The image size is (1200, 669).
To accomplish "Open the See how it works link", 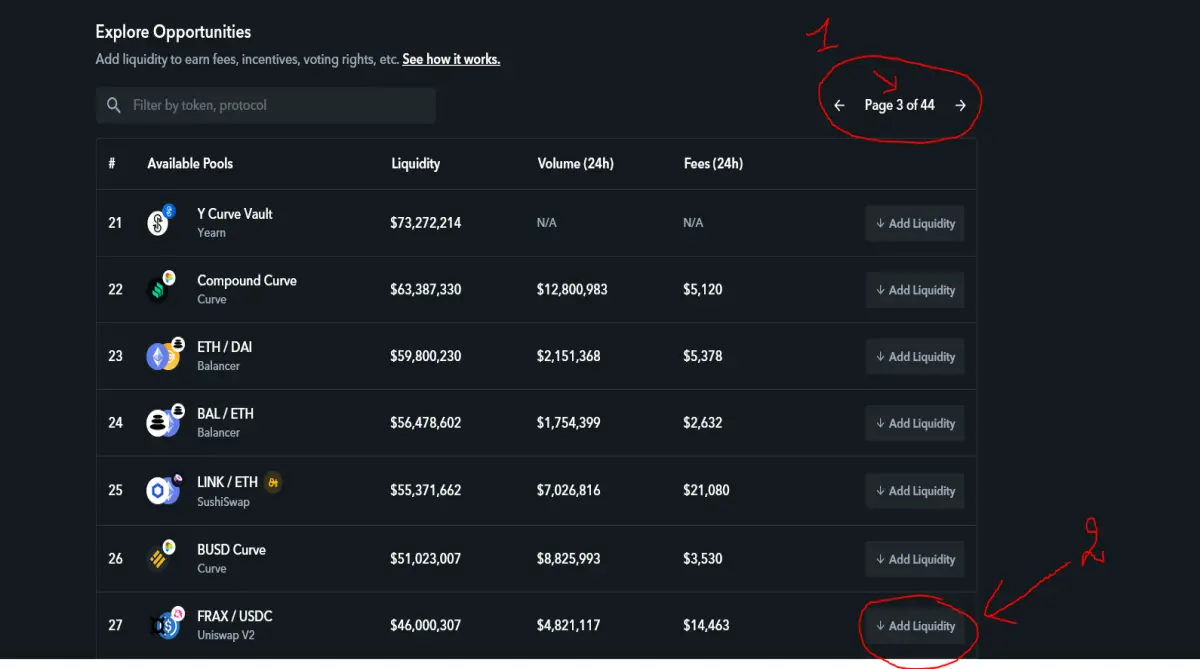I will click(451, 60).
